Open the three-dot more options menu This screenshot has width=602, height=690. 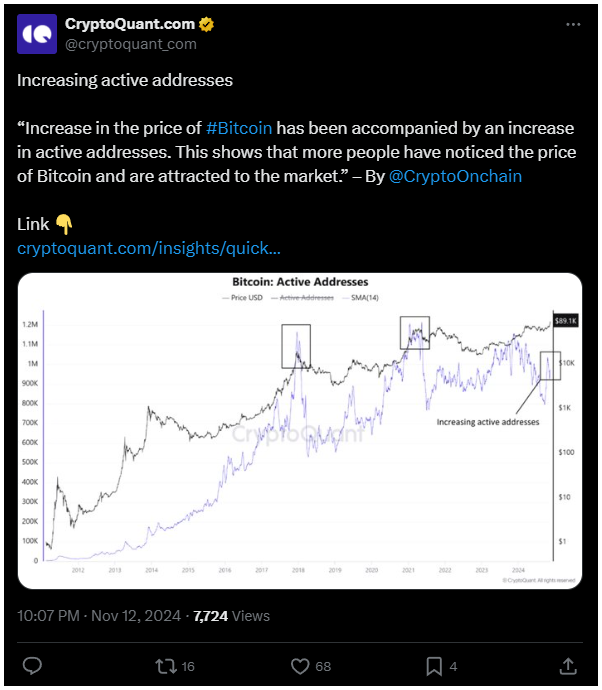(573, 25)
